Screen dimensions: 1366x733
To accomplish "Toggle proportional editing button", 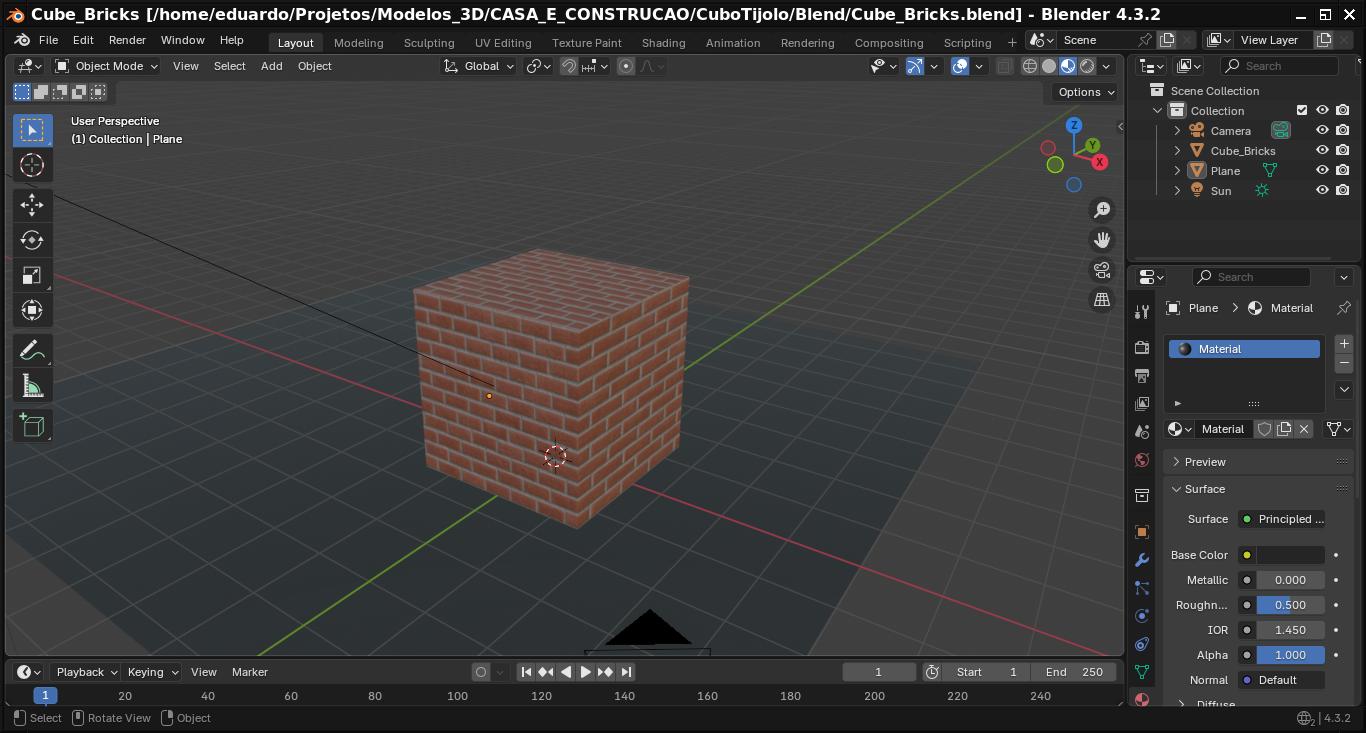I will tap(626, 66).
